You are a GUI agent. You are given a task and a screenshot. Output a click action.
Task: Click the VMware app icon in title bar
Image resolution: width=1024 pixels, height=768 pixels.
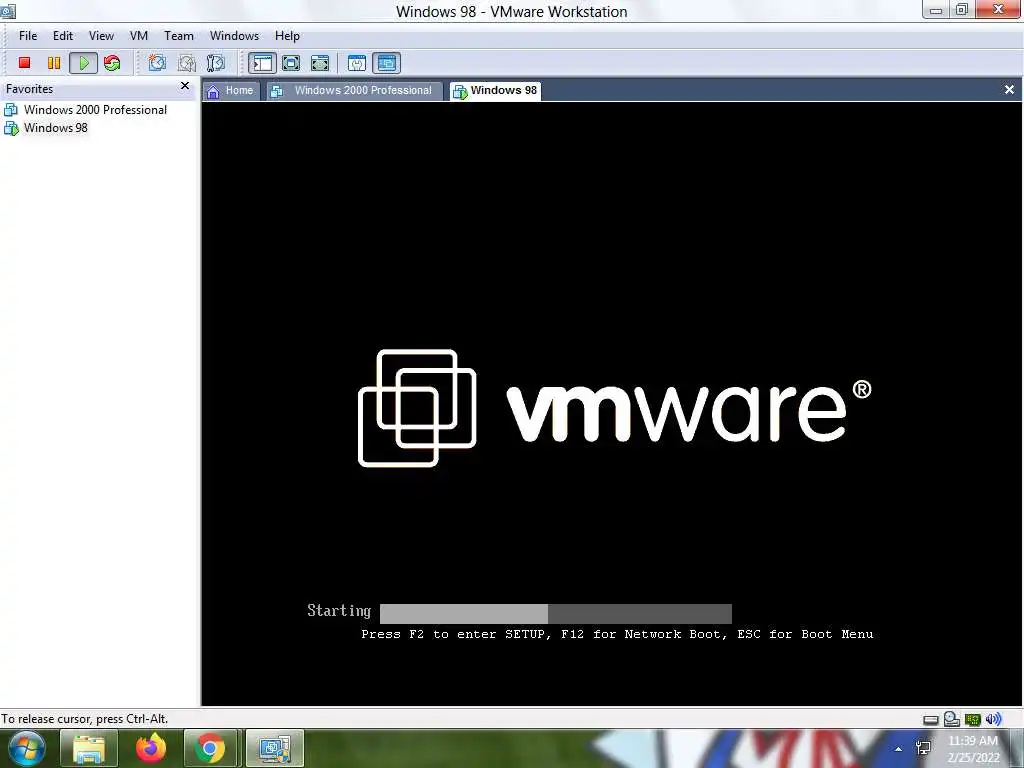[x=8, y=10]
